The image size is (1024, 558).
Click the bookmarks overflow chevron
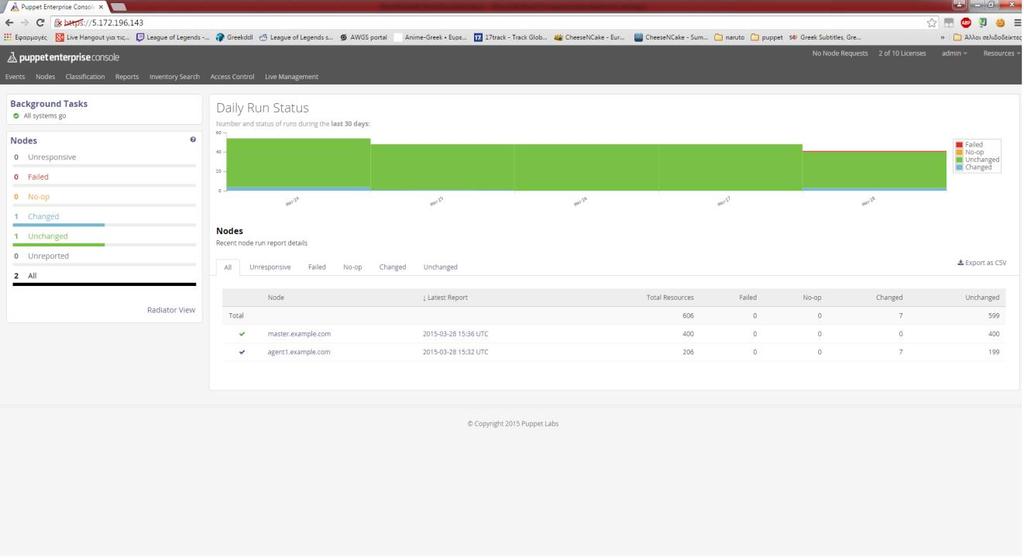(942, 37)
